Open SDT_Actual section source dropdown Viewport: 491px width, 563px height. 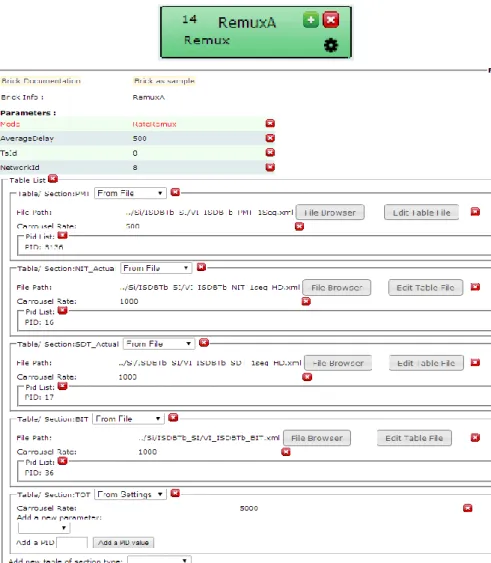(159, 344)
